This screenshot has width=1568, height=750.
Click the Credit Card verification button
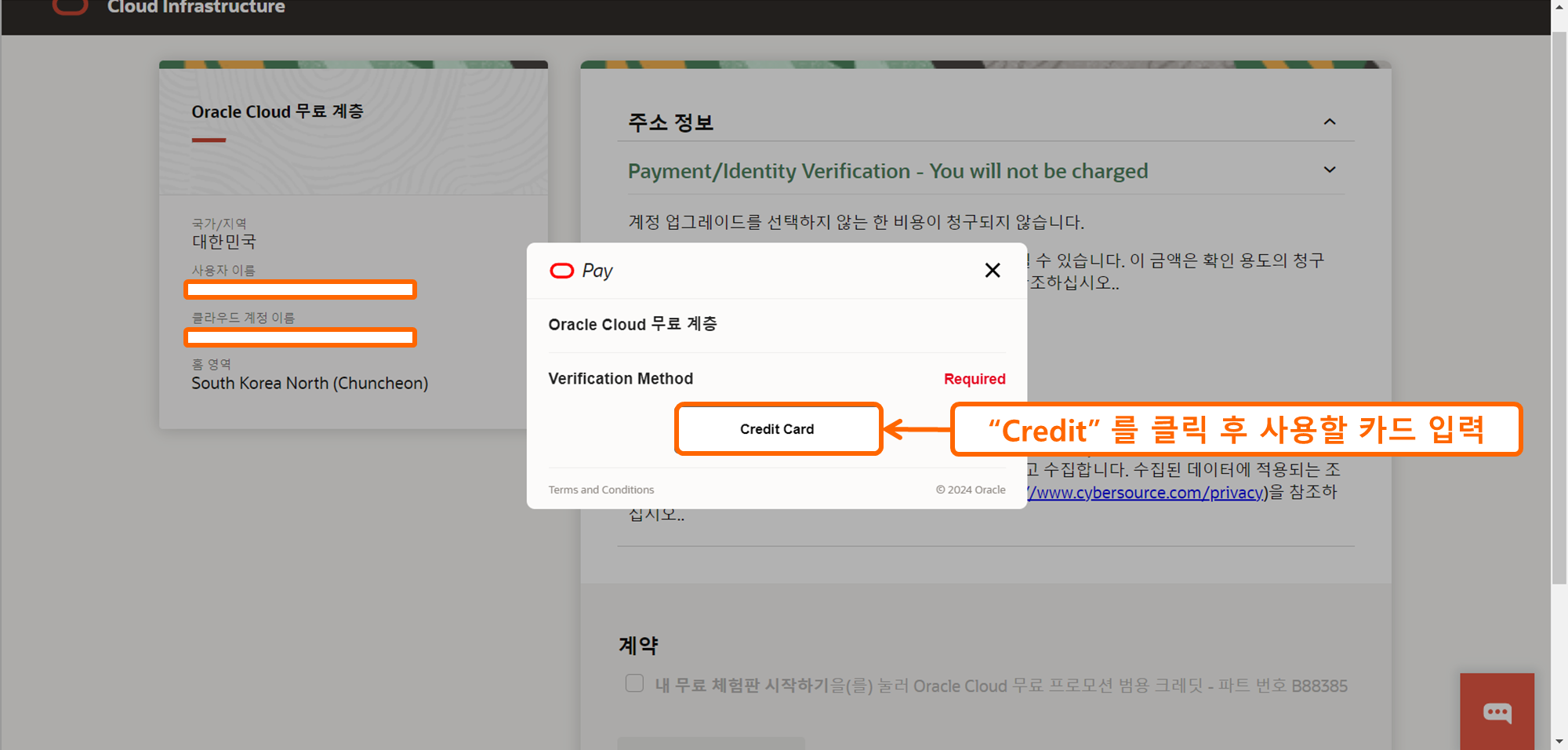point(778,429)
